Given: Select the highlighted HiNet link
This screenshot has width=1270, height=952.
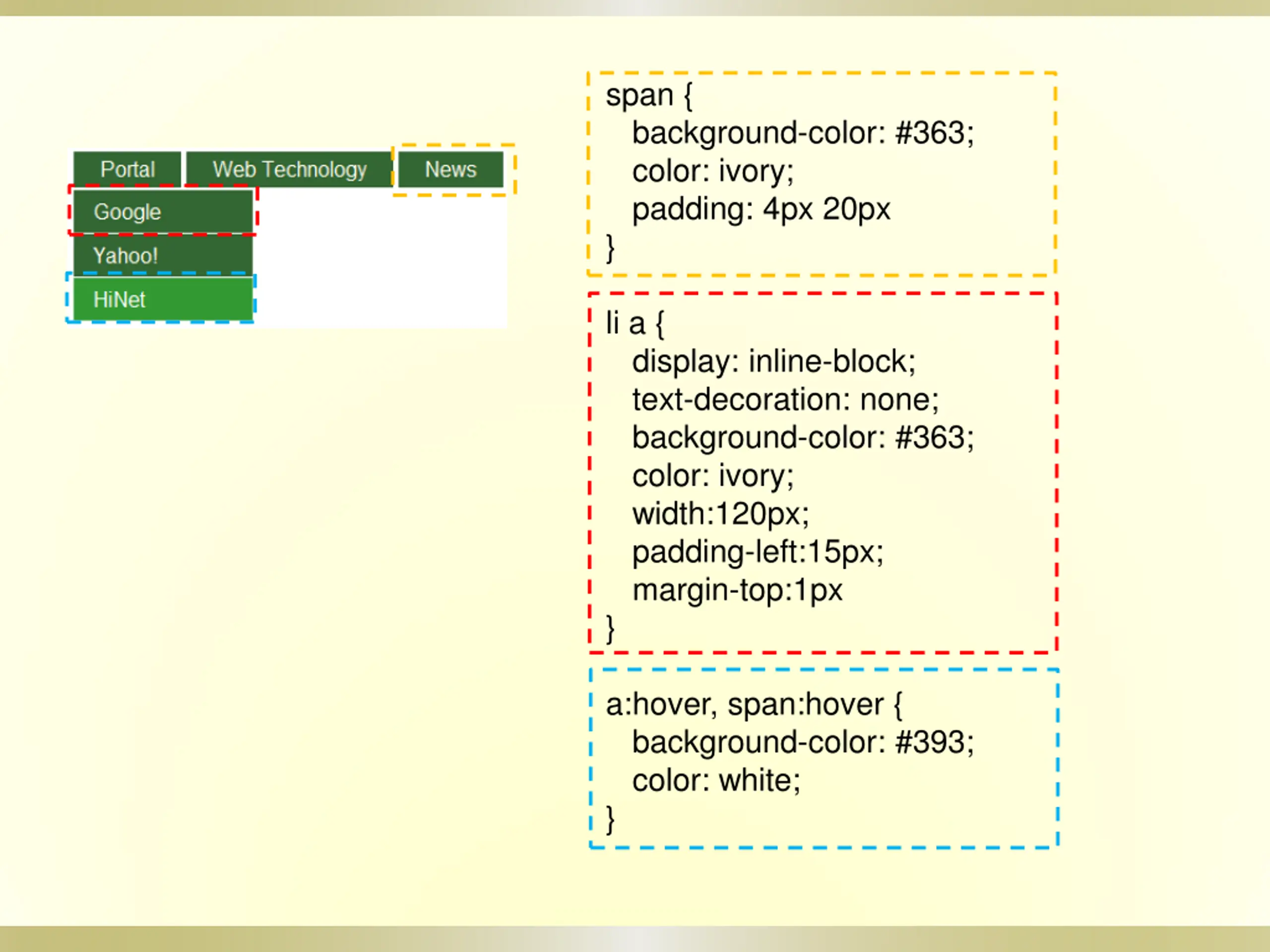Looking at the screenshot, I should [x=163, y=299].
